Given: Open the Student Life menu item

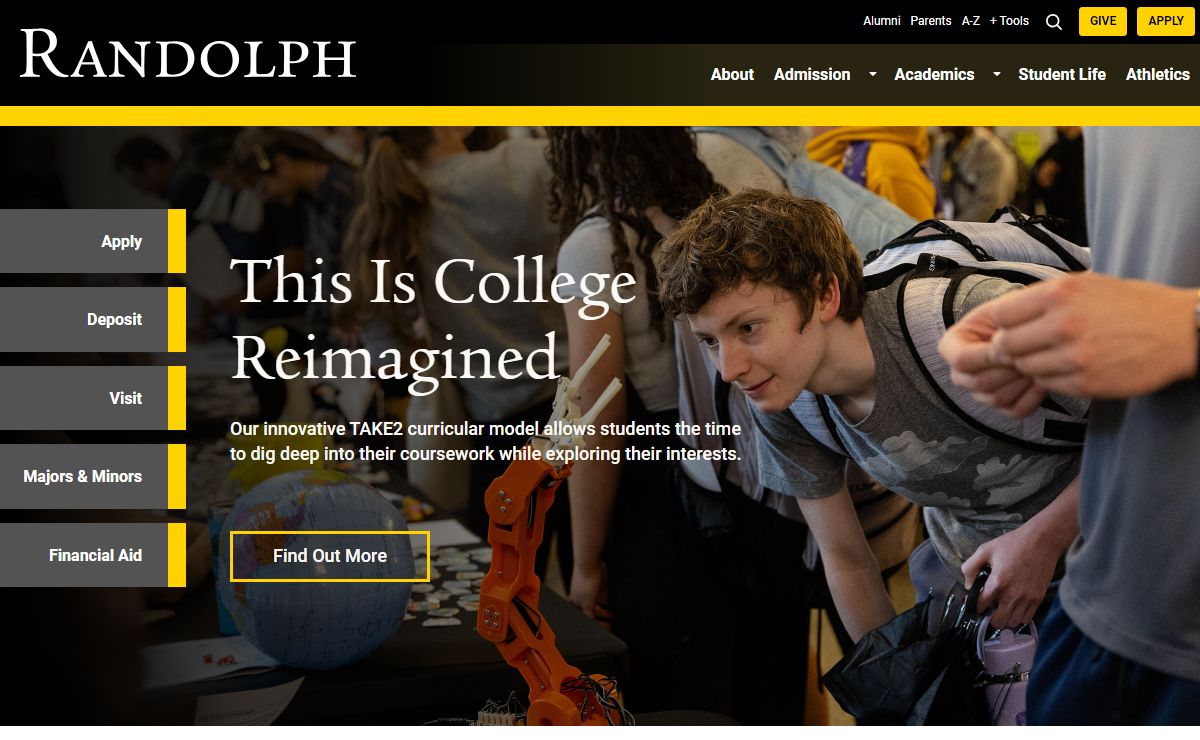Looking at the screenshot, I should click(1062, 74).
